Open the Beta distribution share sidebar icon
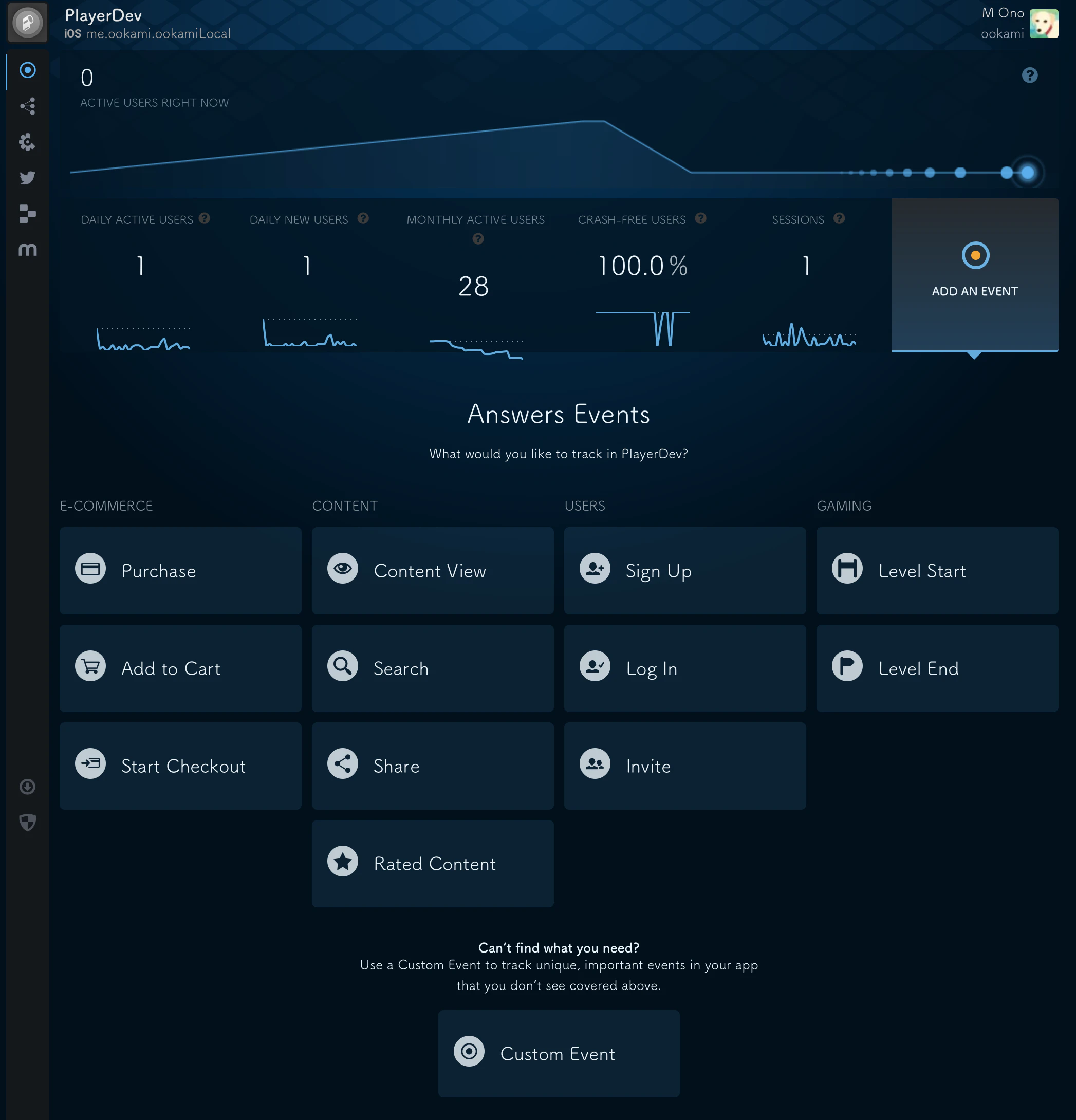 click(x=27, y=106)
